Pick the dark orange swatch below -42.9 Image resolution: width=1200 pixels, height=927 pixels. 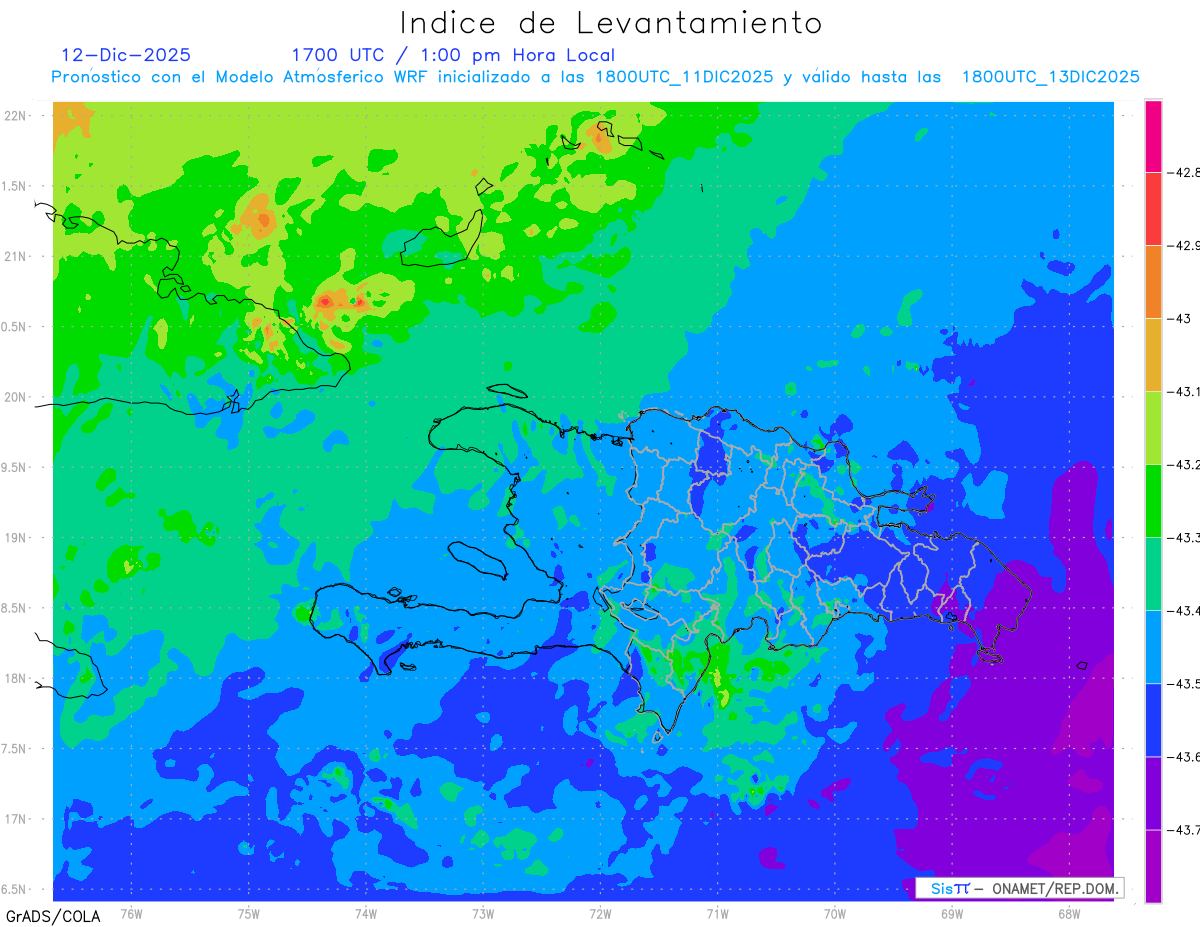[x=1153, y=281]
